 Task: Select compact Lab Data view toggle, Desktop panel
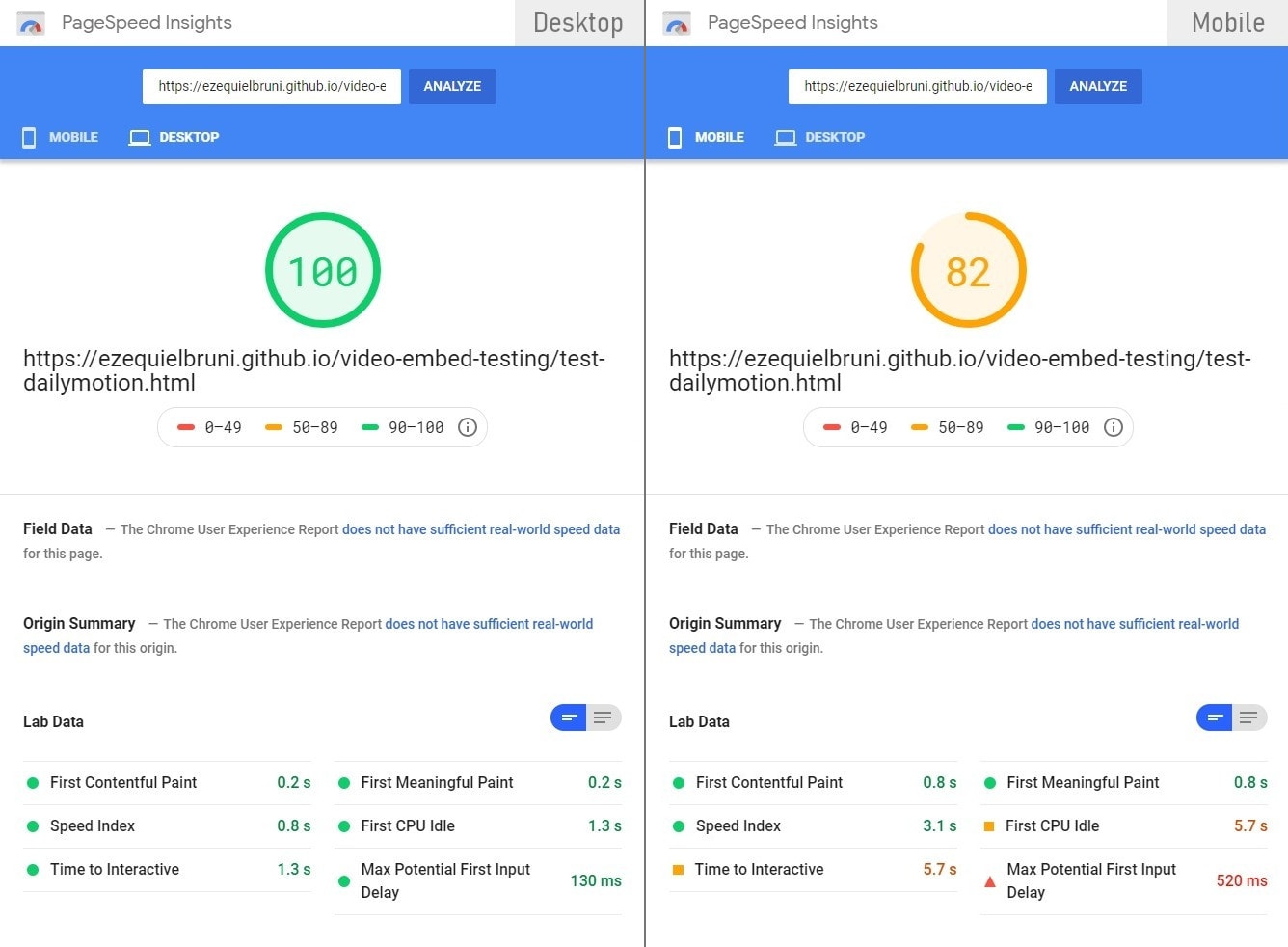[x=569, y=717]
